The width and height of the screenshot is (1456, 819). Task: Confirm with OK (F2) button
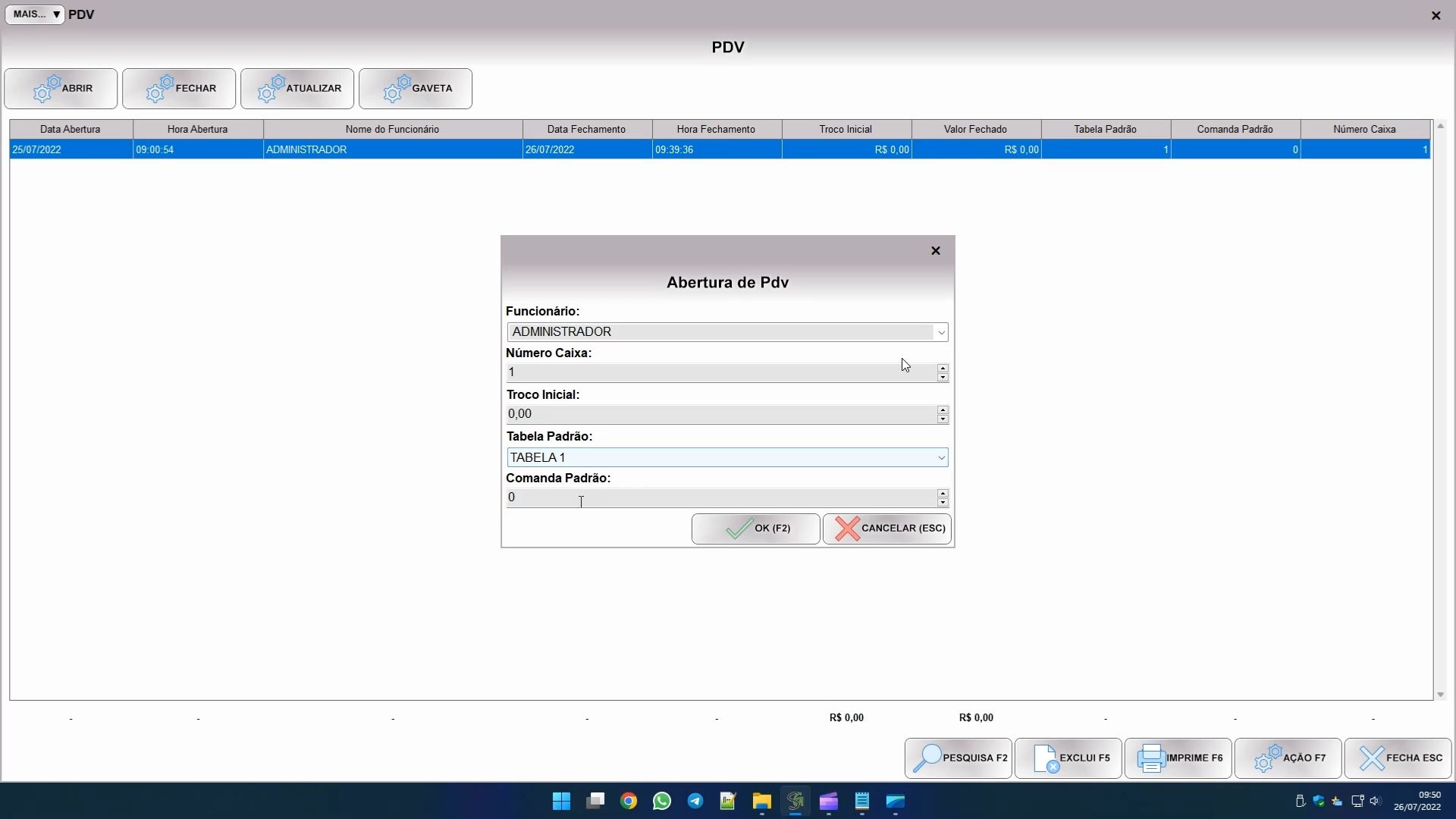click(x=756, y=529)
